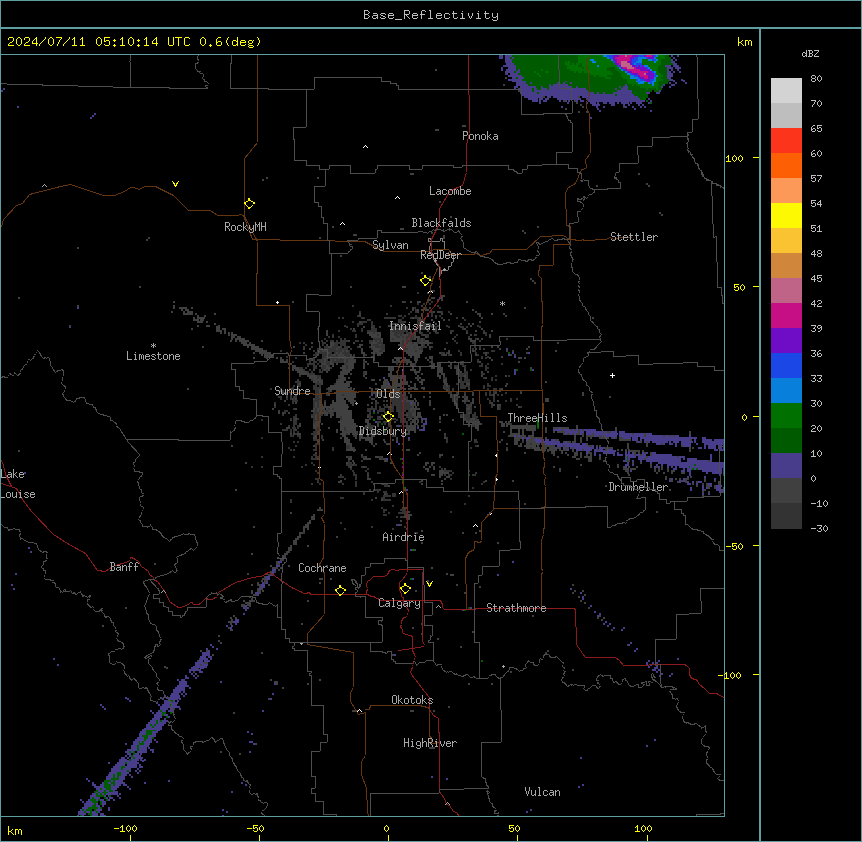Click the slate purple swatch between 10 and 0

(x=786, y=466)
